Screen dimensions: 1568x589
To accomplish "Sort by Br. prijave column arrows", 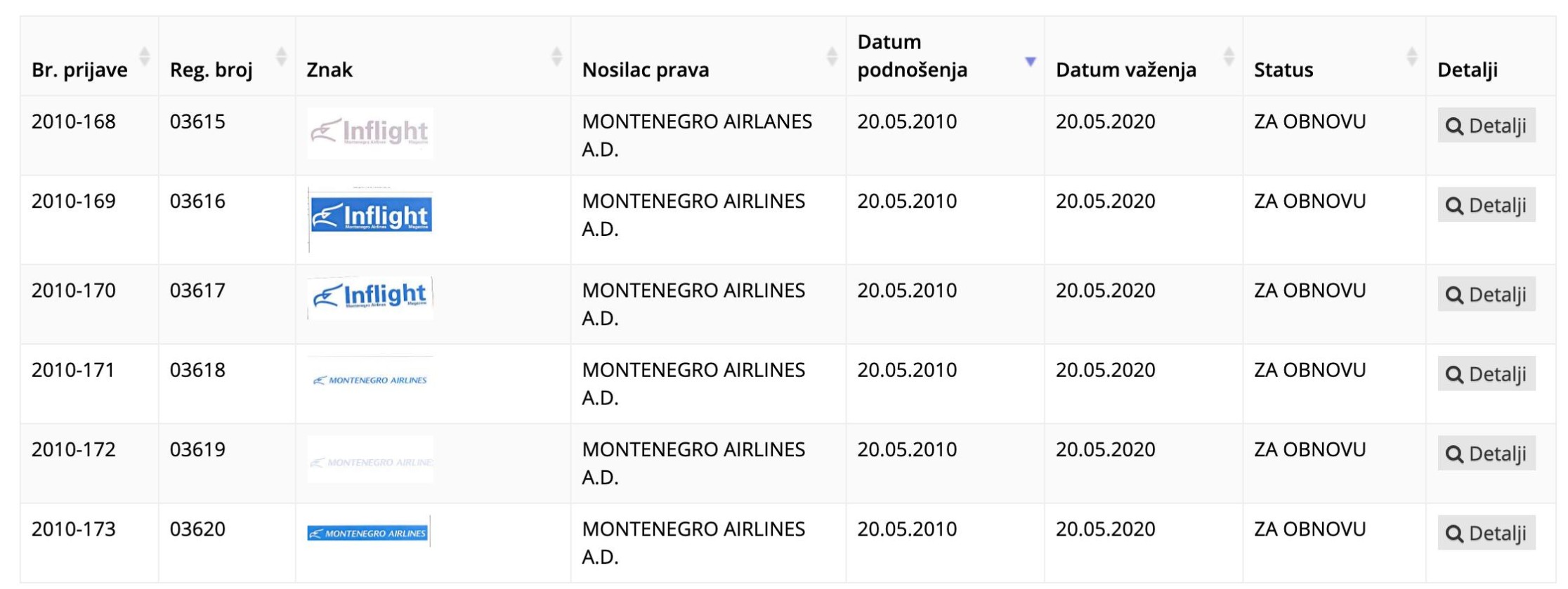I will click(x=145, y=56).
